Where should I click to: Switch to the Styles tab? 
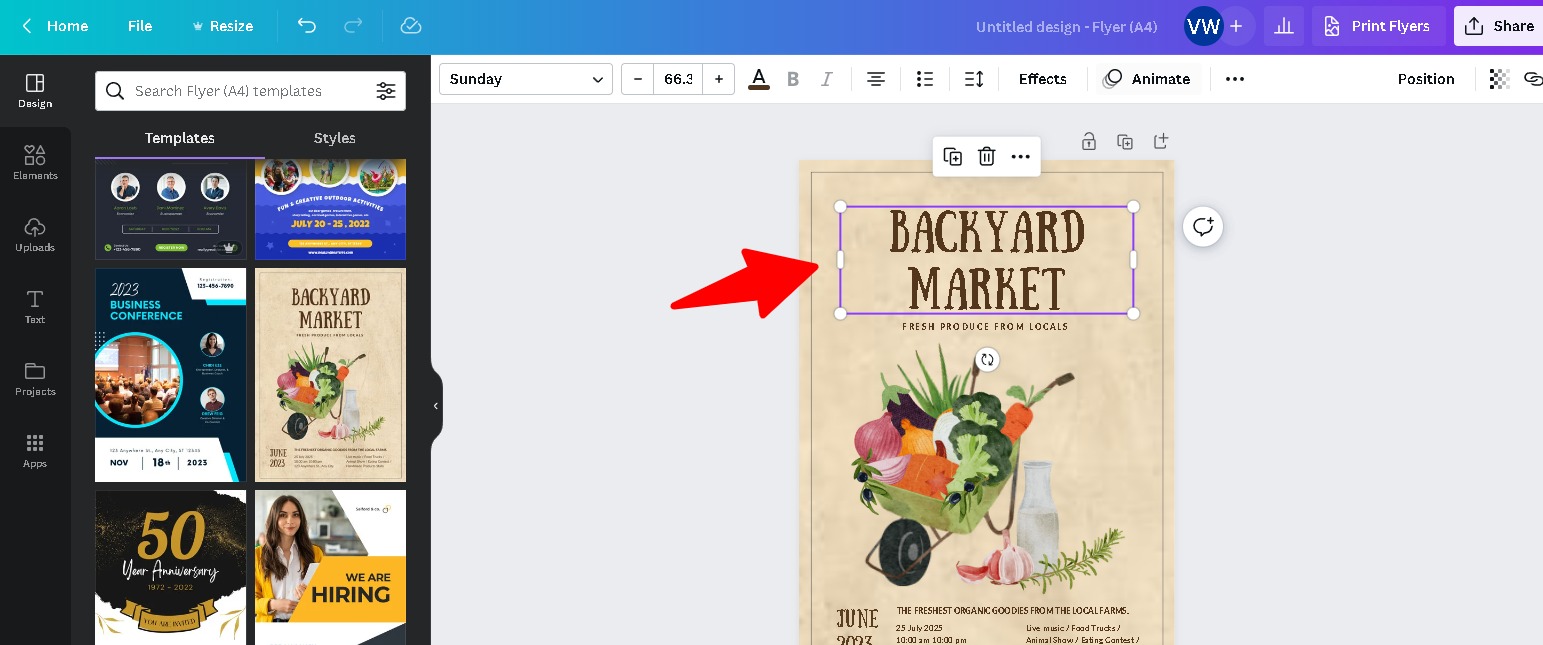pyautogui.click(x=334, y=138)
